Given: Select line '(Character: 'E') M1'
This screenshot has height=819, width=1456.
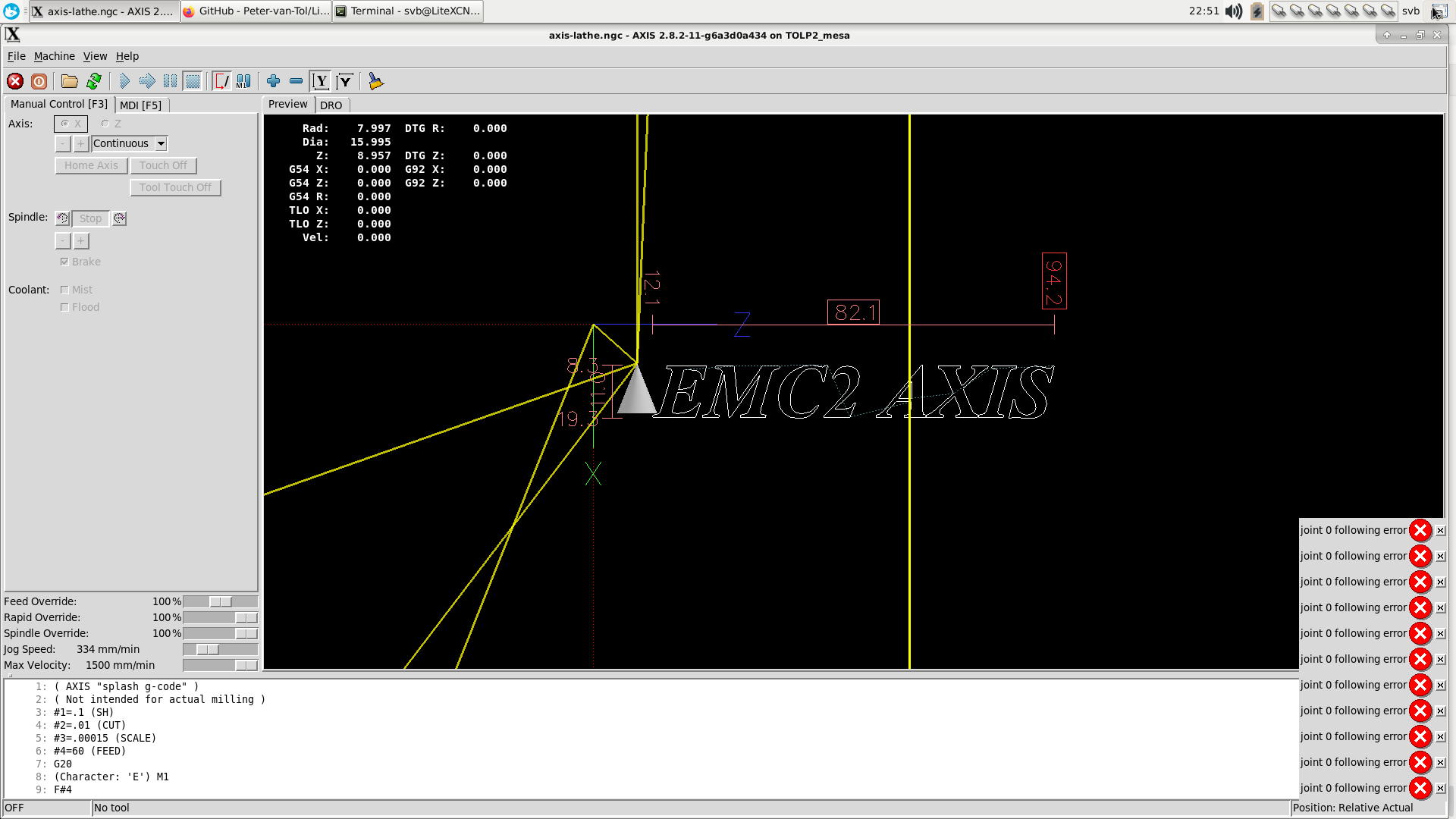Looking at the screenshot, I should [111, 777].
